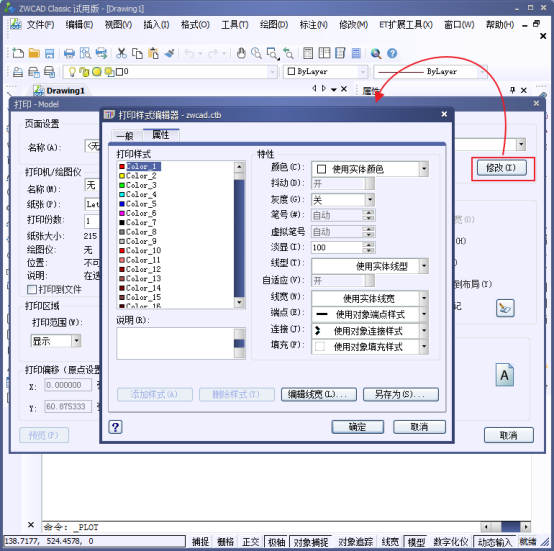The width and height of the screenshot is (554, 551).
Task: Open the 颜色 color dropdown
Action: [x=424, y=169]
